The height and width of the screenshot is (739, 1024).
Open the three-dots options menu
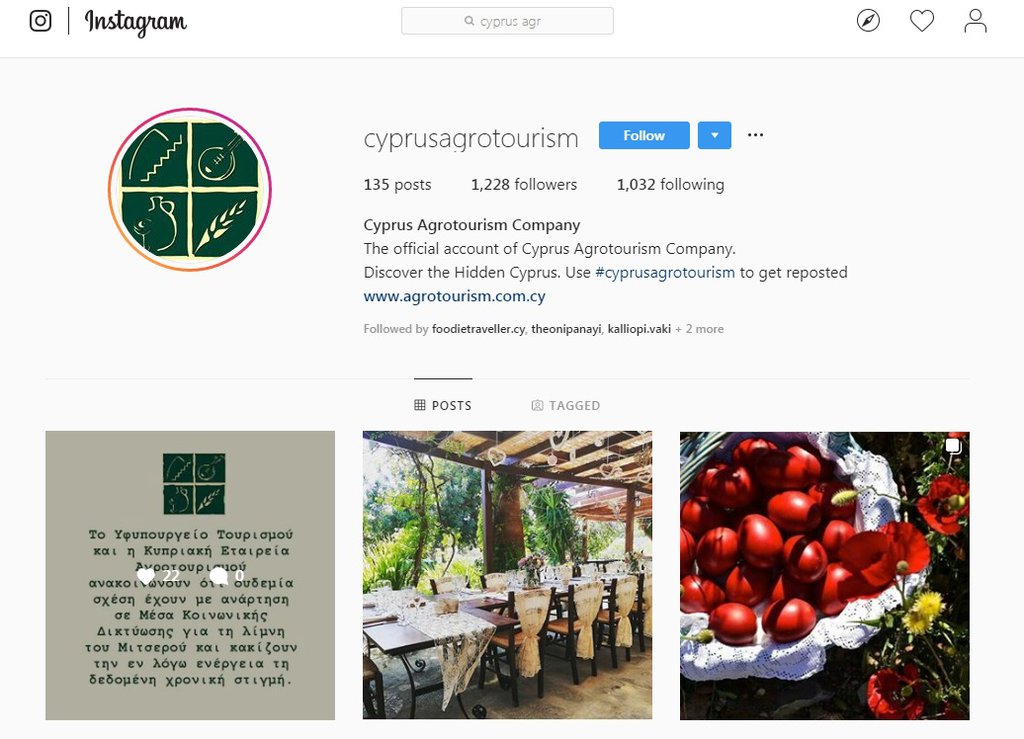tap(755, 135)
